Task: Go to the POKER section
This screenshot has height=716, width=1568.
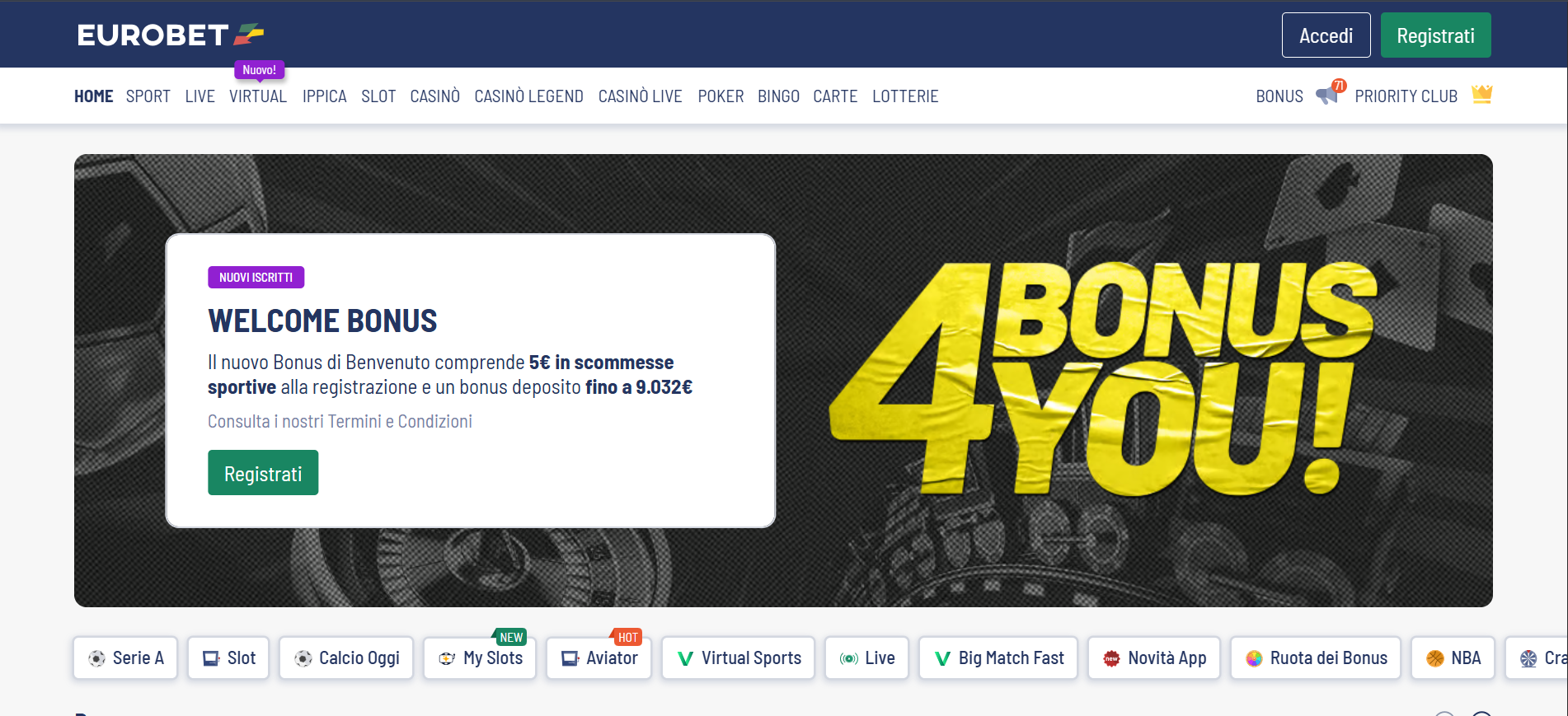Action: pos(721,96)
